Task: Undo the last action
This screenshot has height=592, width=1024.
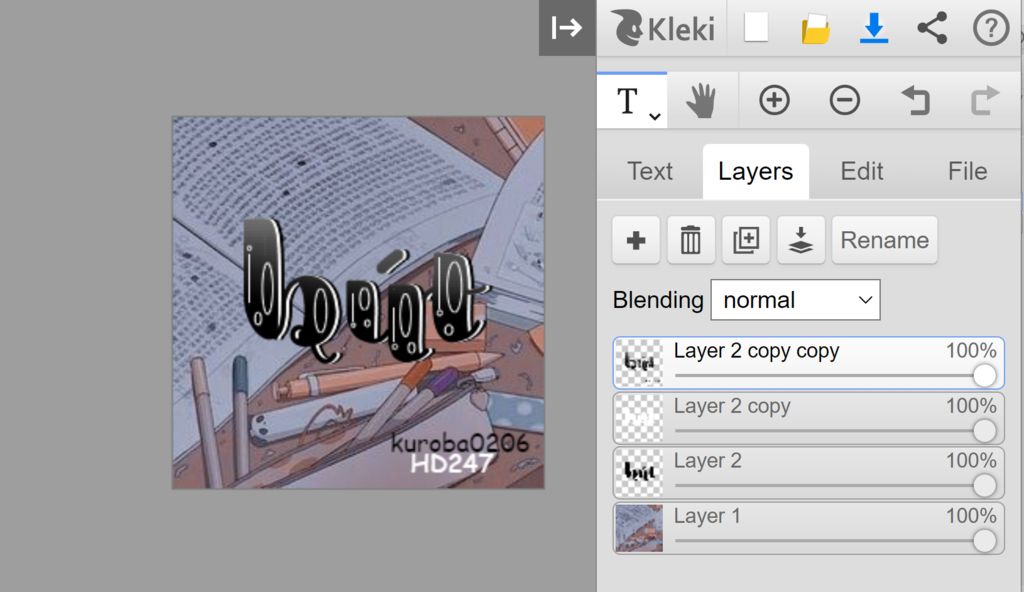Action: (916, 101)
